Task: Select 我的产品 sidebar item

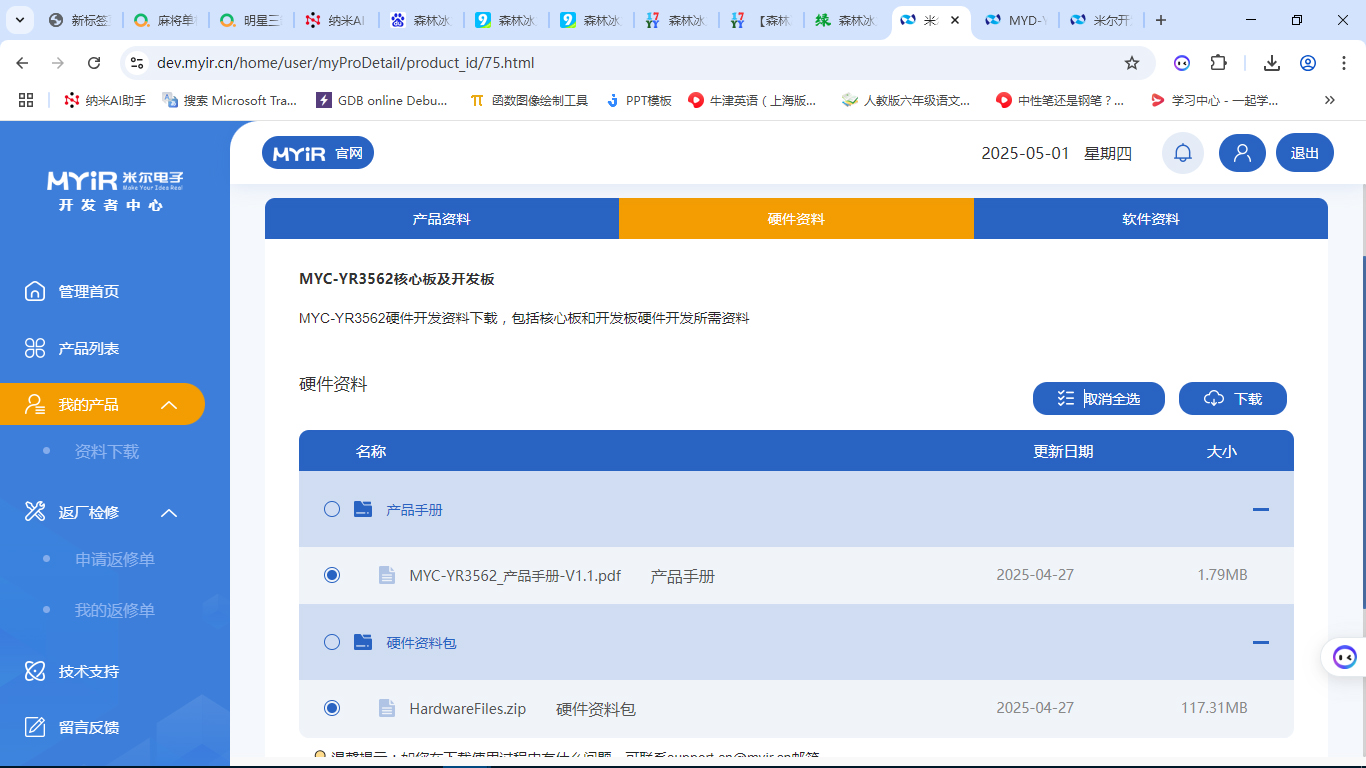Action: tap(102, 404)
